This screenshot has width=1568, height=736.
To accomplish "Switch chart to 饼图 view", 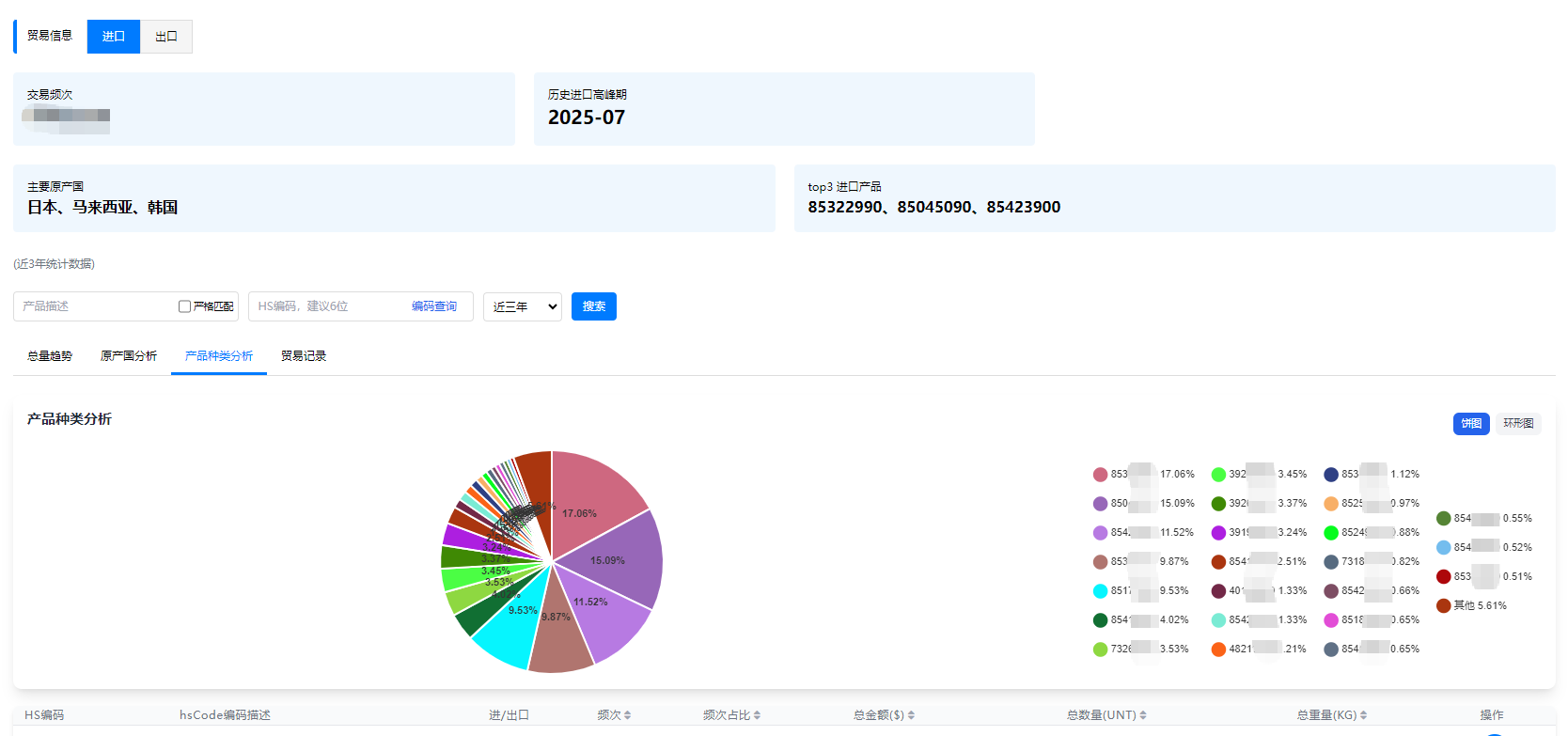I will pyautogui.click(x=1471, y=424).
